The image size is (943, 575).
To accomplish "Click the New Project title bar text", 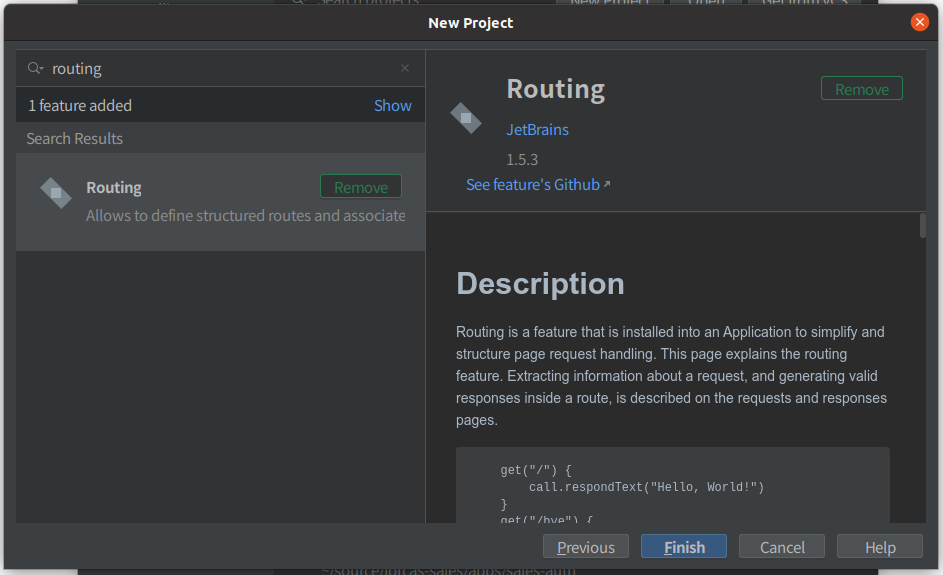I will click(470, 23).
